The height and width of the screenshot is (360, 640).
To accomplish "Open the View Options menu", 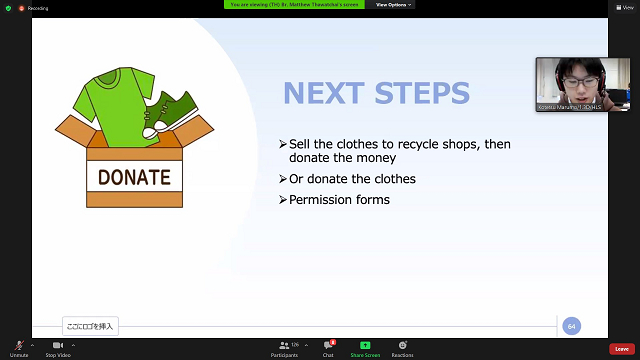I will [393, 4].
